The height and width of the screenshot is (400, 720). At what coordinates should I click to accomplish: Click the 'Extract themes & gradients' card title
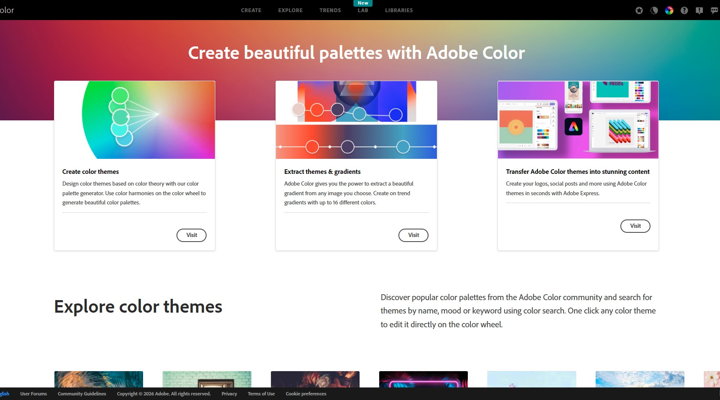click(322, 171)
